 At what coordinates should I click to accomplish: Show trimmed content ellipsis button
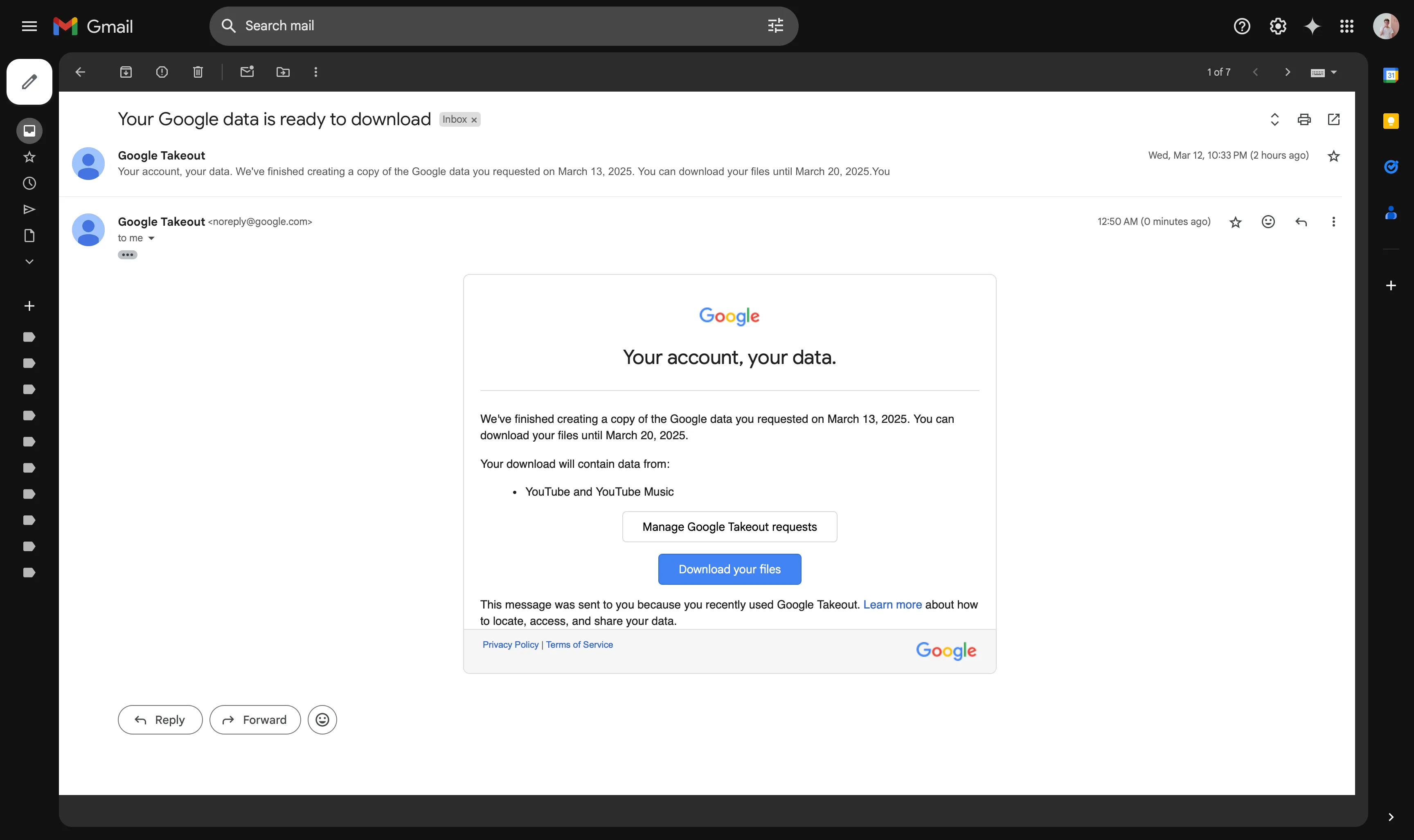pos(127,255)
